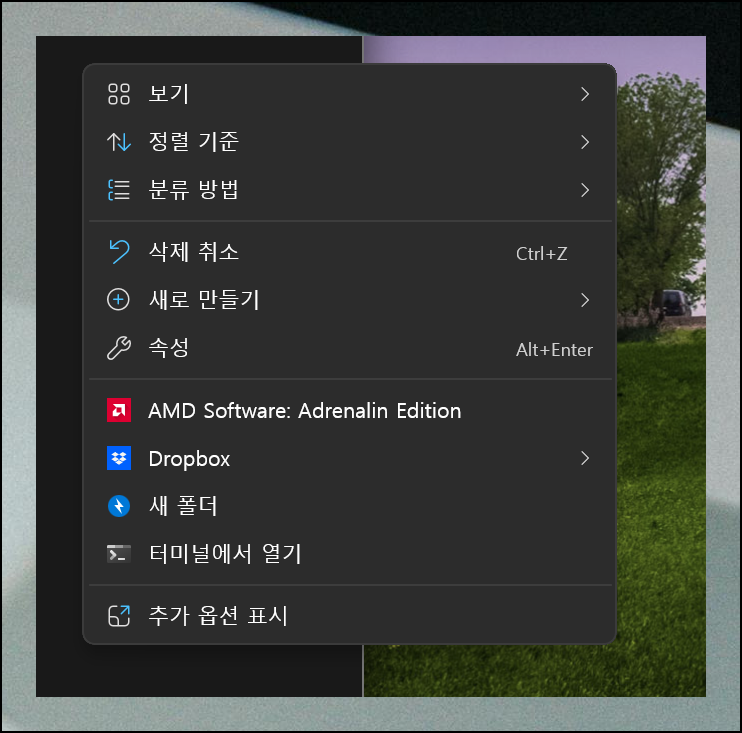Click the terminal prompt icon

click(119, 554)
